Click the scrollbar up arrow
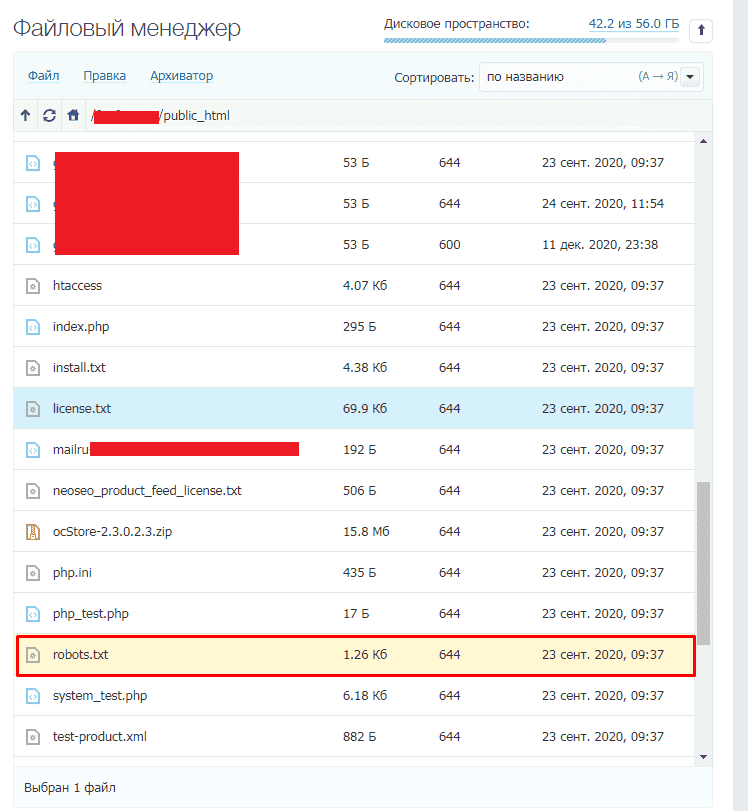The height and width of the screenshot is (811, 748). point(704,141)
